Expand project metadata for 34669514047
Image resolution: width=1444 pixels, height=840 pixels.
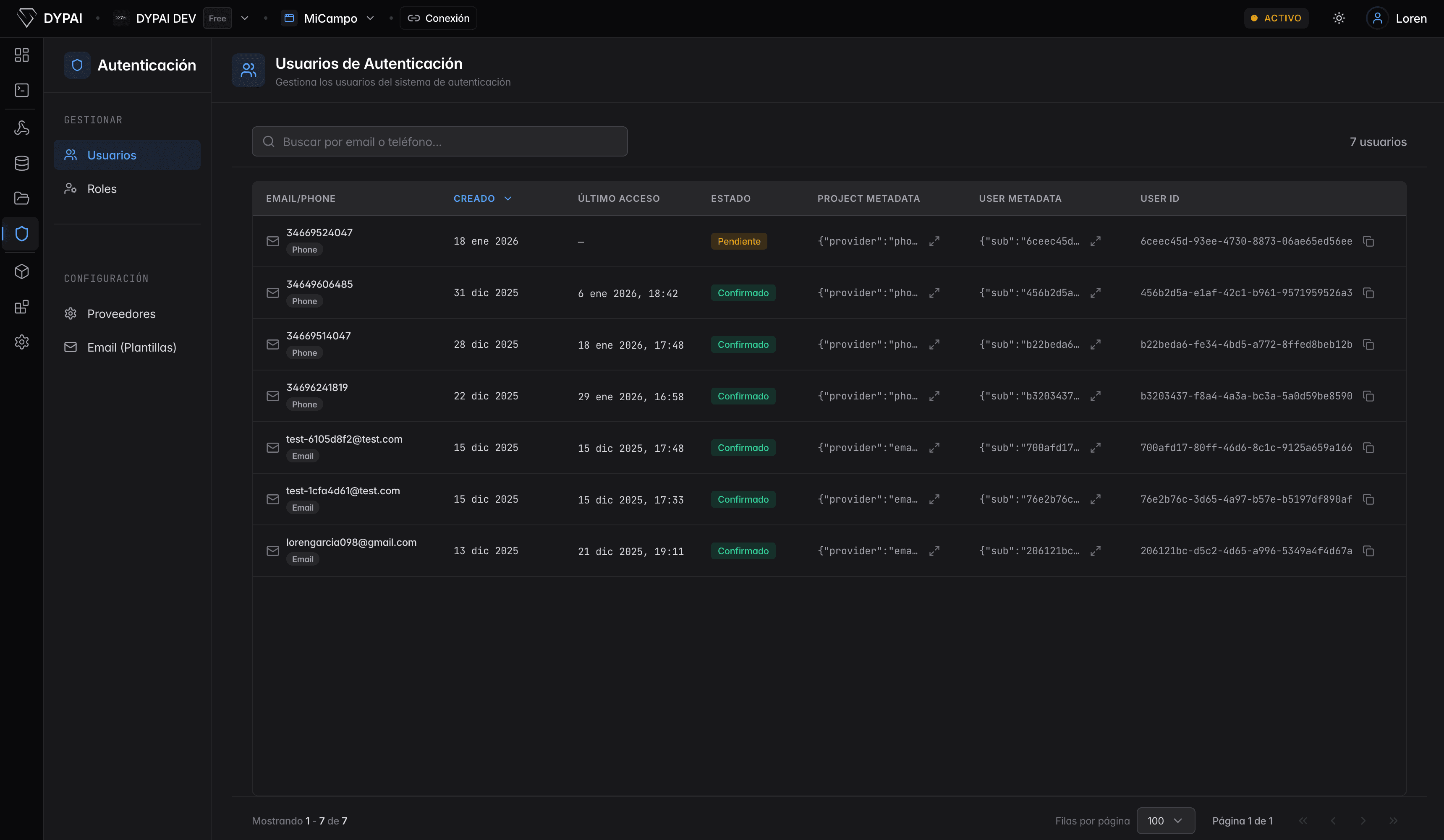934,344
